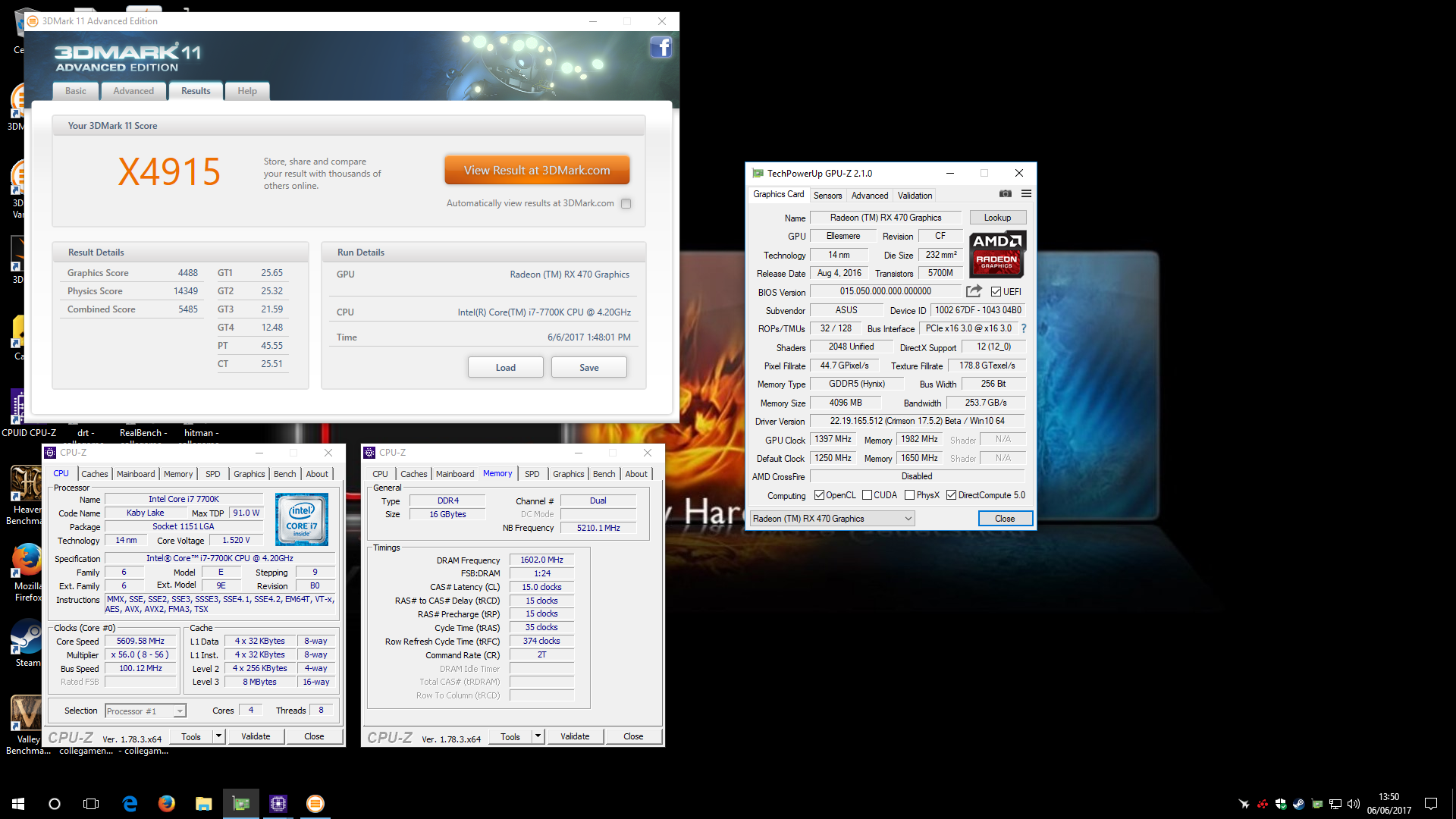Expand GPU selection dropdown in GPU-Z
Screen dimensions: 1456x819
coord(908,519)
